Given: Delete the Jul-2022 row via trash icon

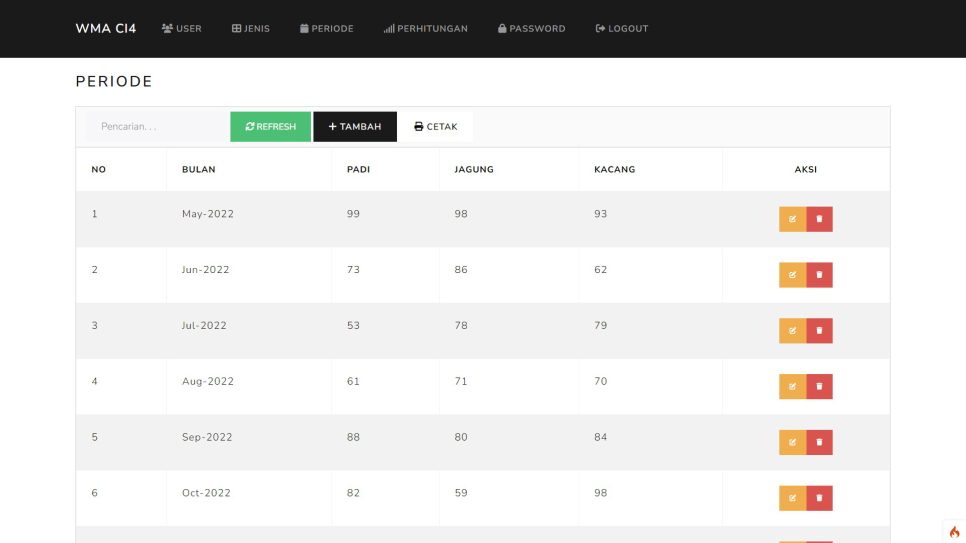Looking at the screenshot, I should pyautogui.click(x=820, y=331).
